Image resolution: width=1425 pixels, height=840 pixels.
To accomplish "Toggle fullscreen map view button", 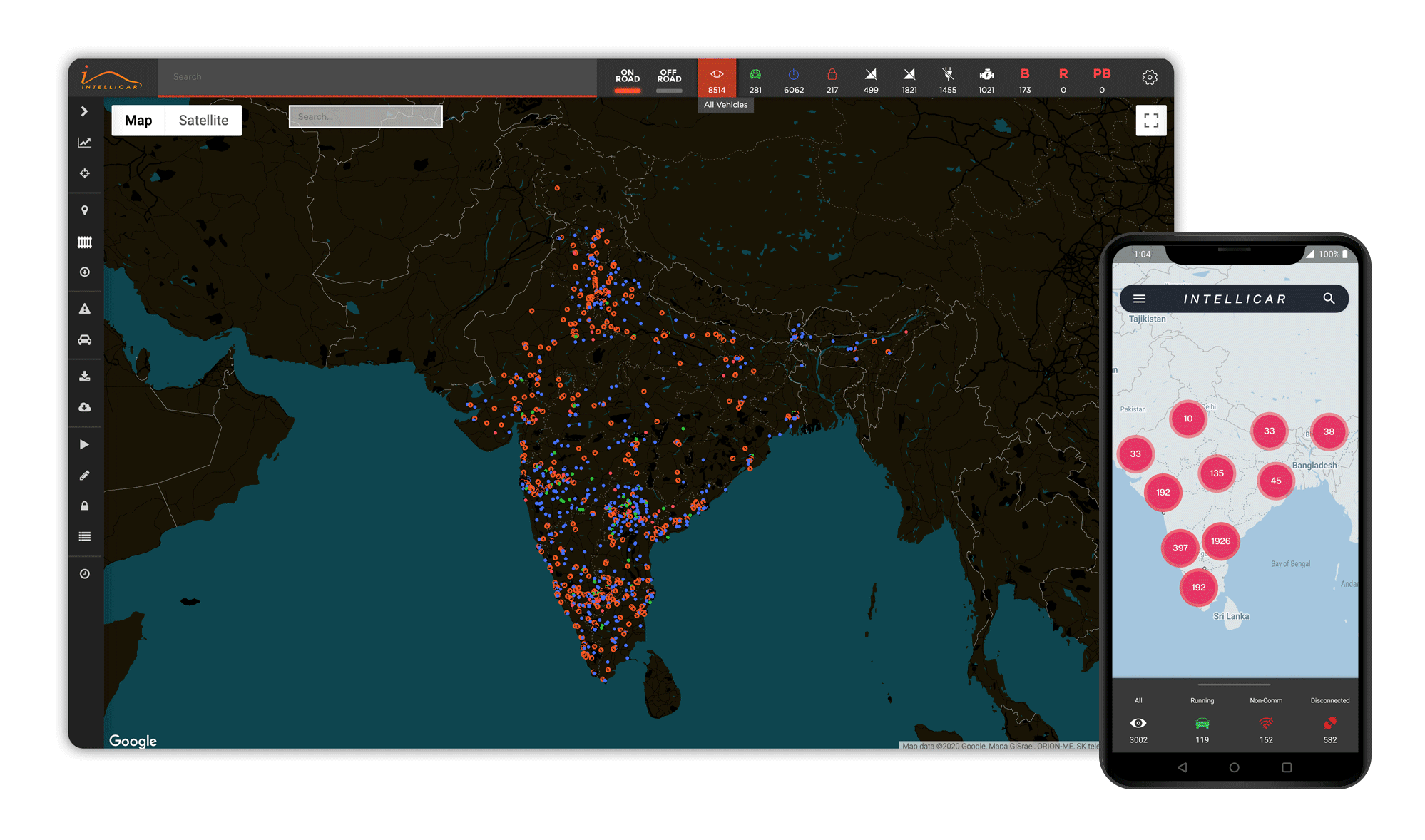I will (1151, 121).
